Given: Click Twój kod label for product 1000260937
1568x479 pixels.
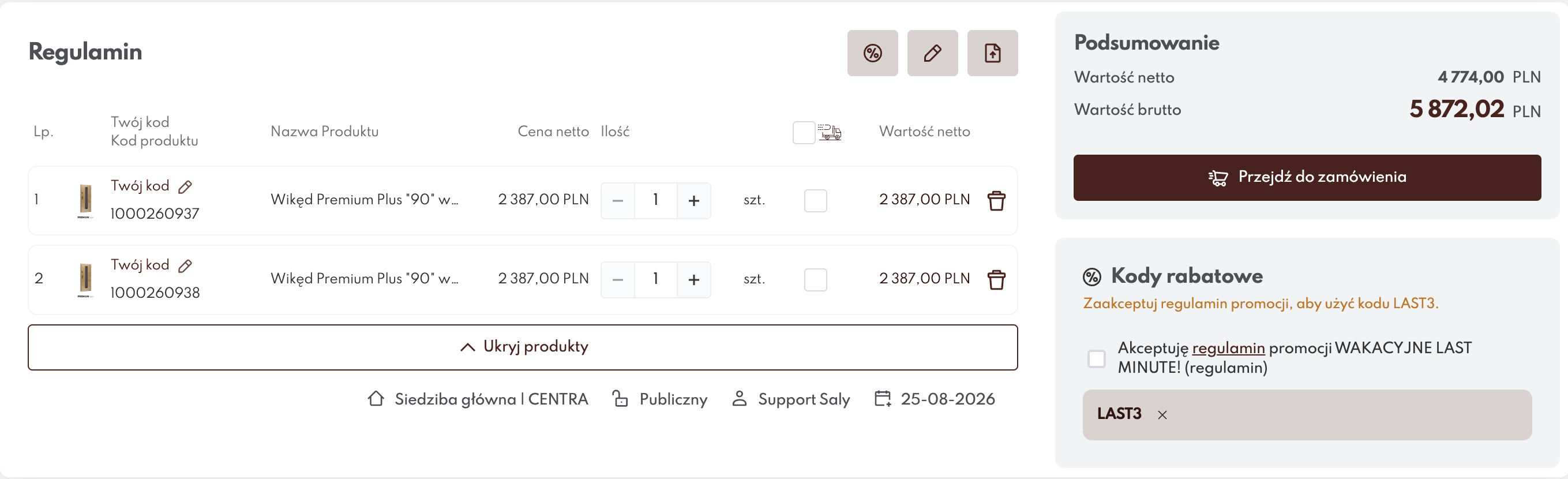Looking at the screenshot, I should 140,186.
